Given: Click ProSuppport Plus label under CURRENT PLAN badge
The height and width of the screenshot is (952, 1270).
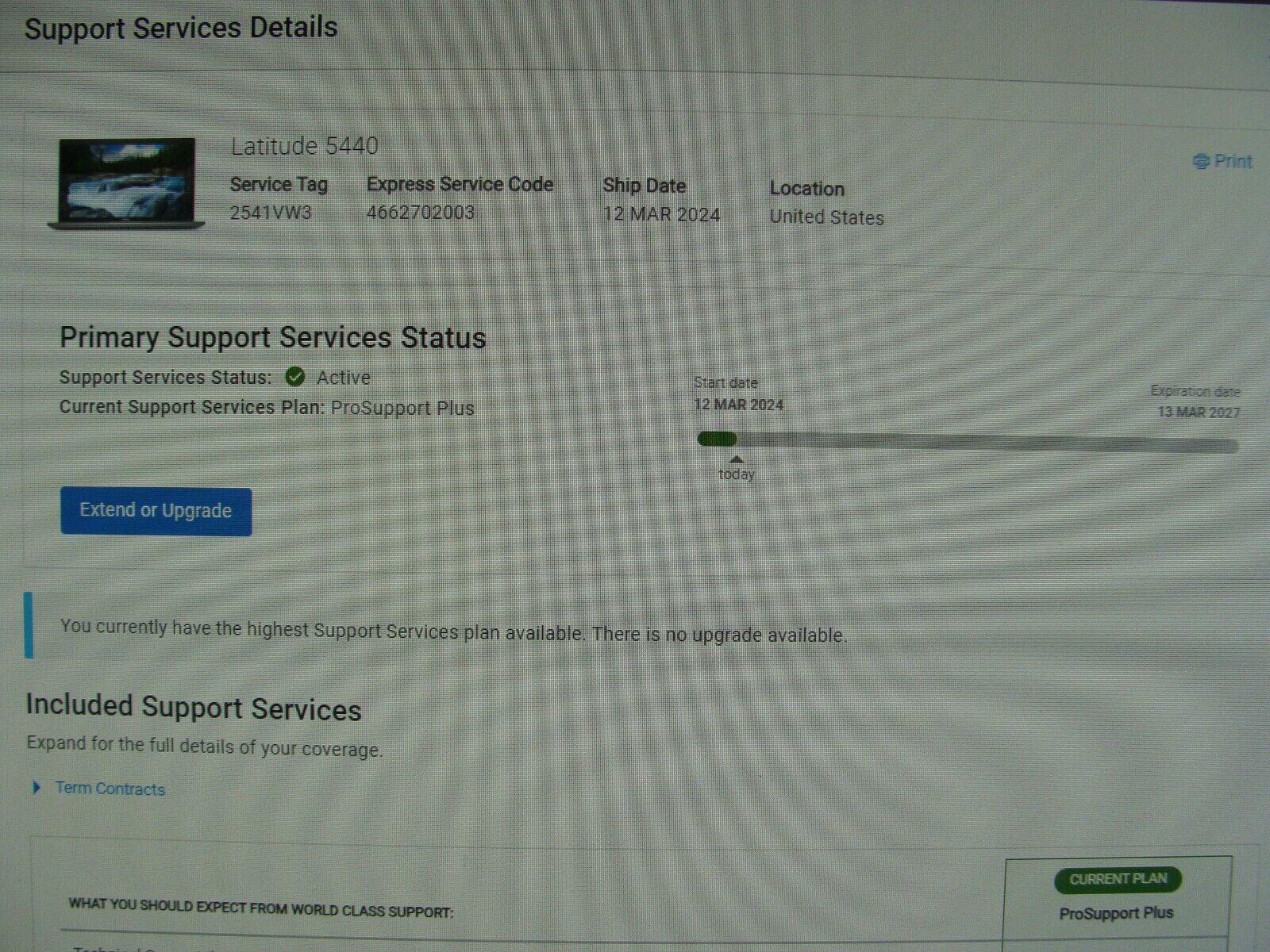Looking at the screenshot, I should pyautogui.click(x=1116, y=913).
